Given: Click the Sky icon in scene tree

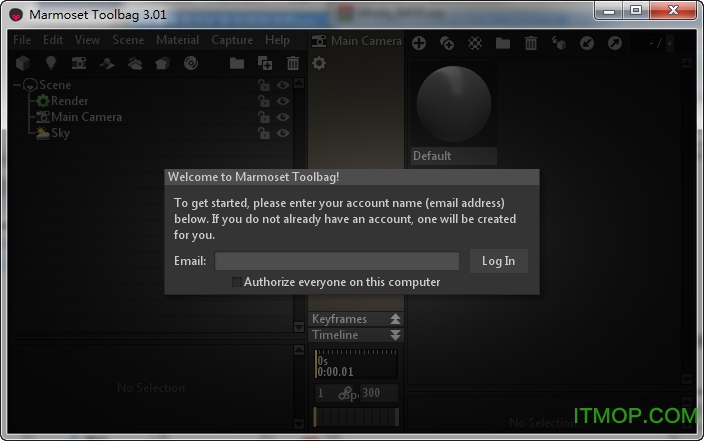Looking at the screenshot, I should (43, 133).
